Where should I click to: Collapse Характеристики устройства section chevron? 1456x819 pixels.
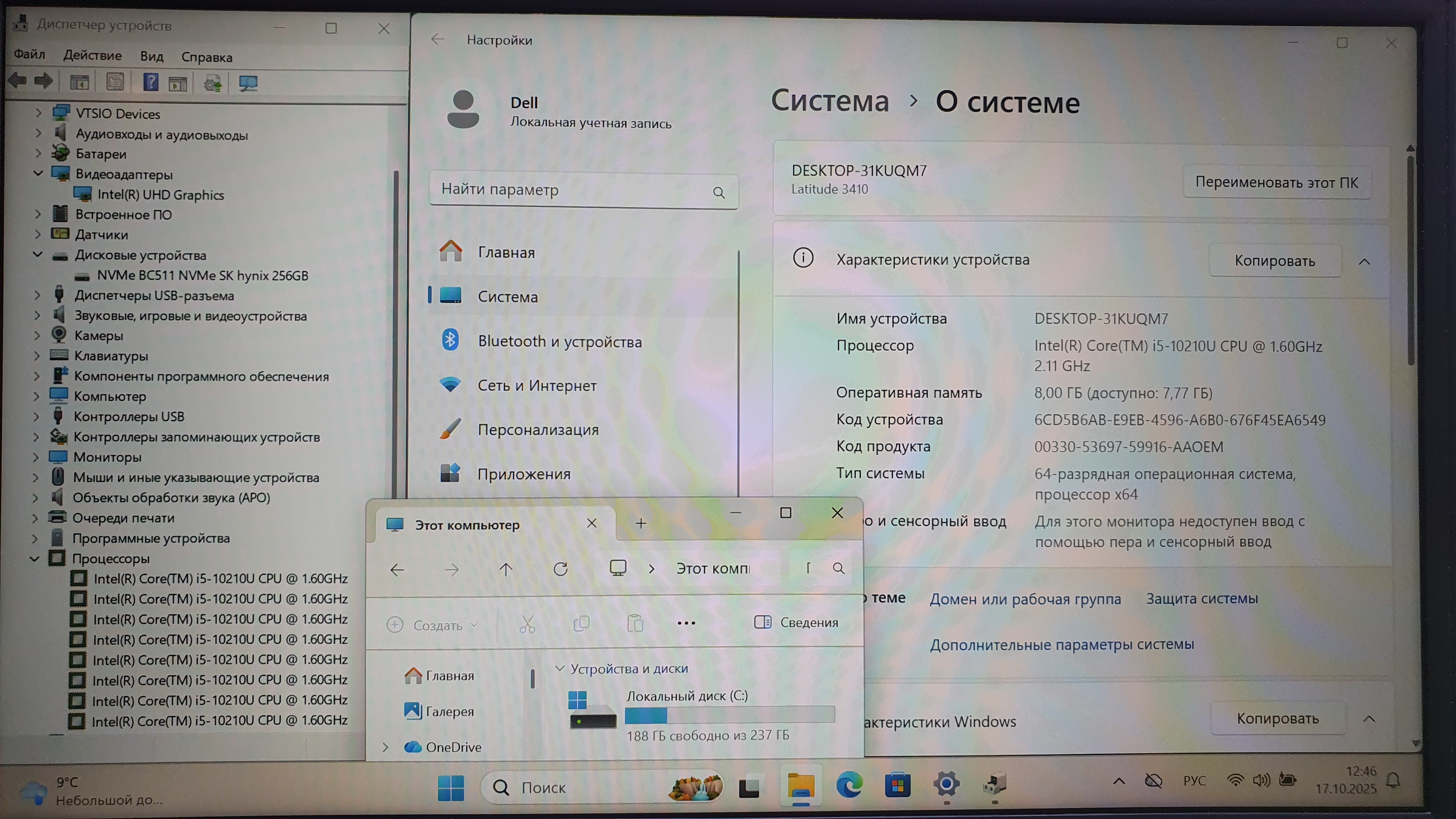(x=1364, y=261)
